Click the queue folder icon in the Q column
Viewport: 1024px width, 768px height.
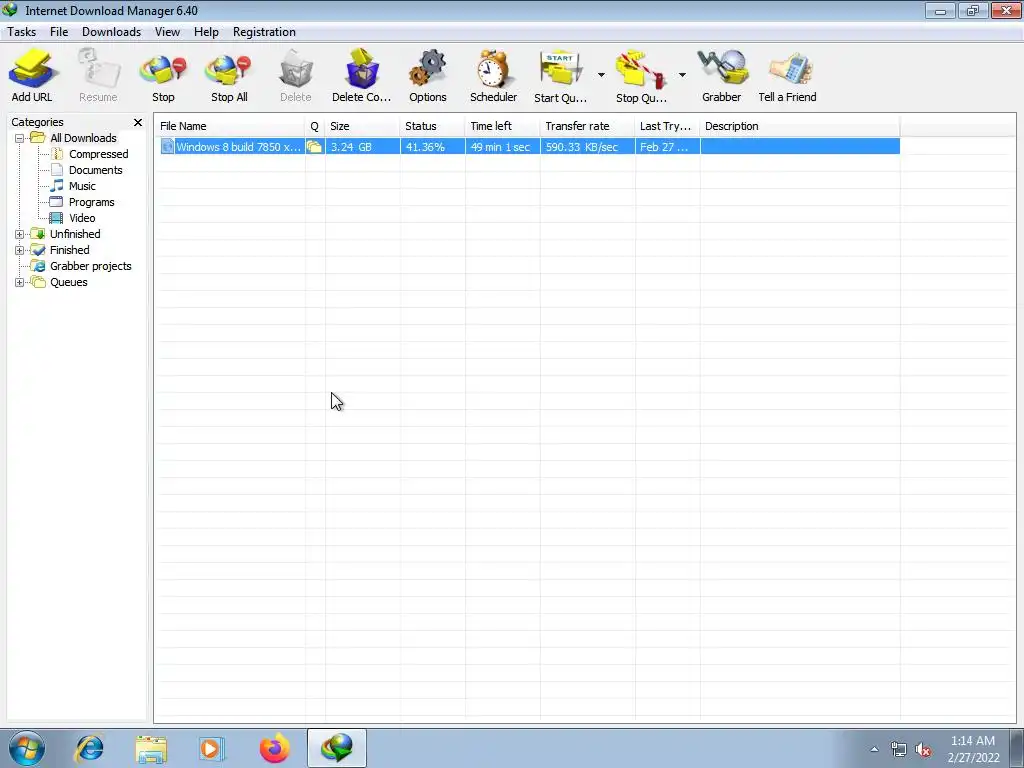(314, 147)
